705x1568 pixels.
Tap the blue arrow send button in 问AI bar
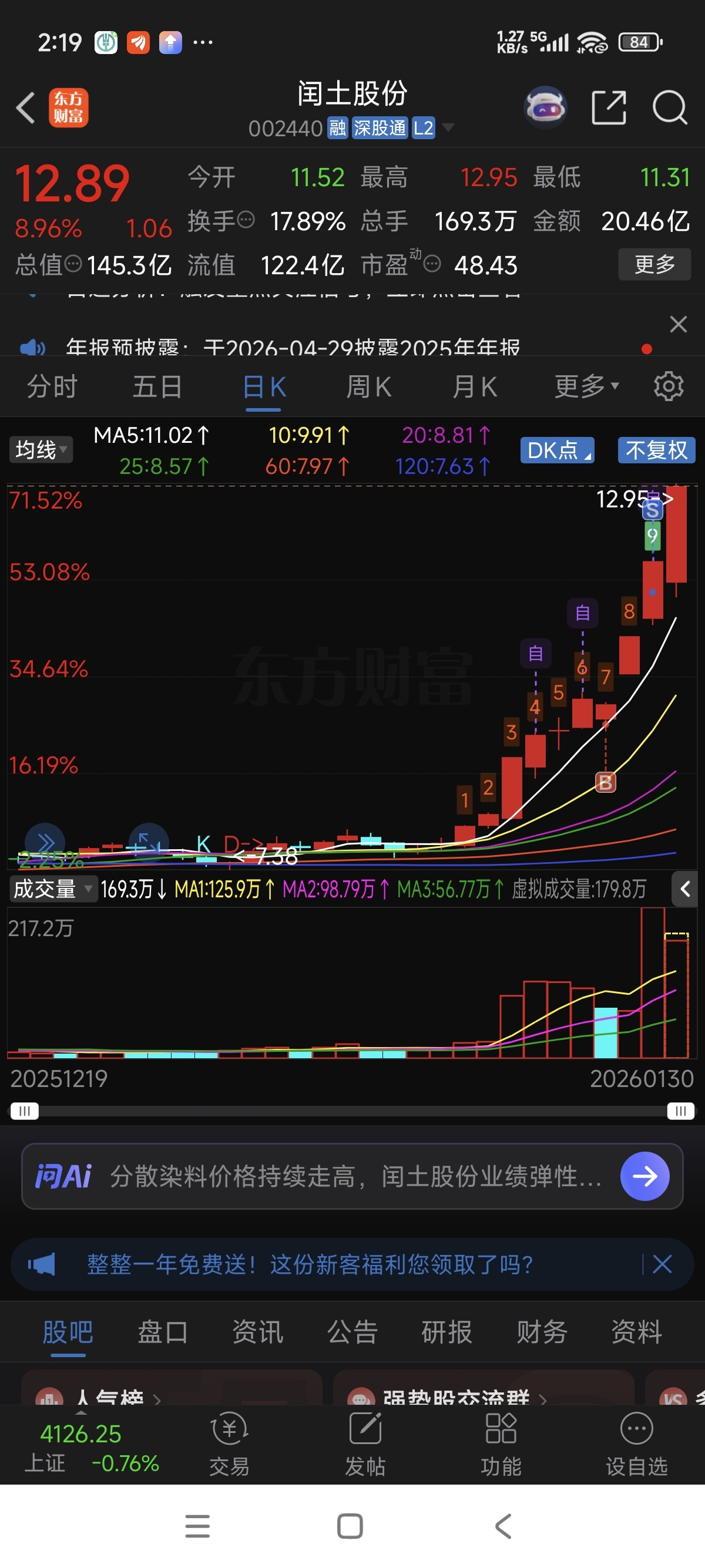click(644, 1176)
